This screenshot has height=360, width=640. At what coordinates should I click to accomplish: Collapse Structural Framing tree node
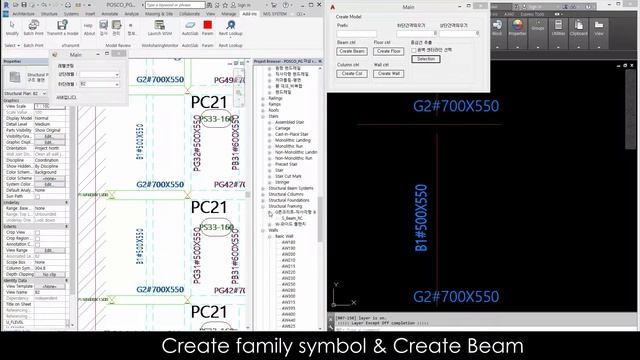[263, 207]
